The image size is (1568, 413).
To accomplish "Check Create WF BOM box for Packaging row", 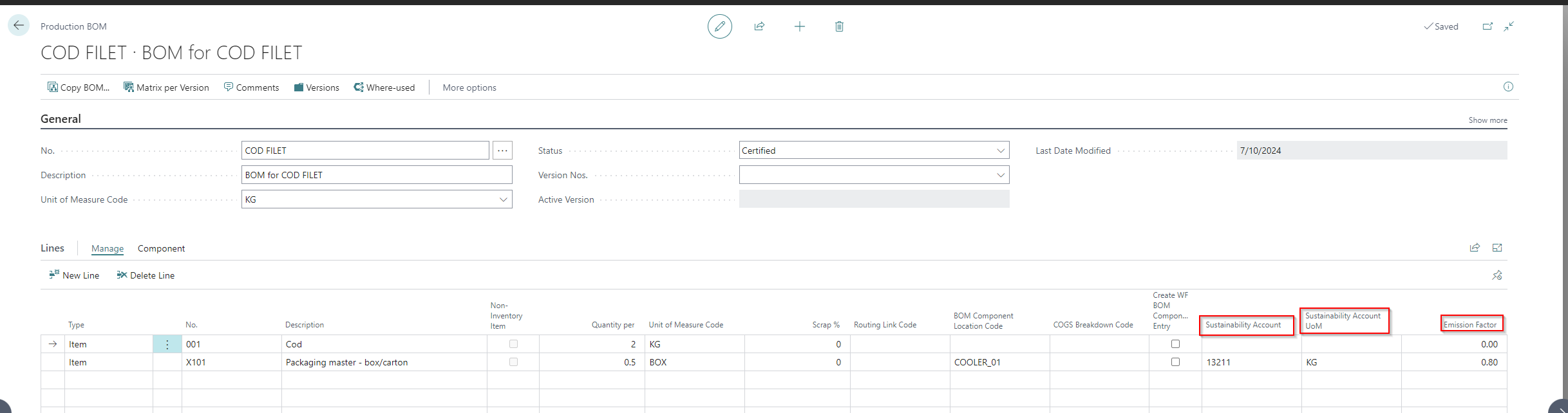I will coord(1175,362).
